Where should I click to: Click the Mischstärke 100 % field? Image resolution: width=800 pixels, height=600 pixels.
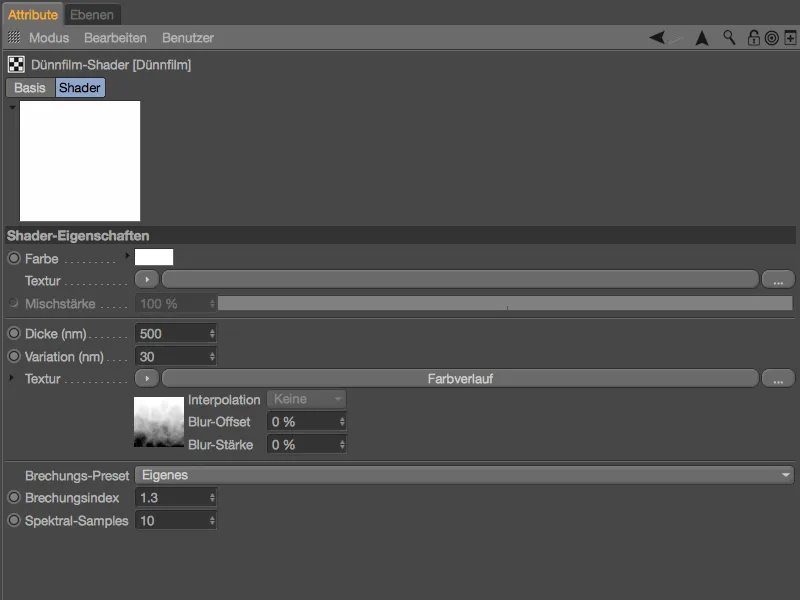click(176, 304)
